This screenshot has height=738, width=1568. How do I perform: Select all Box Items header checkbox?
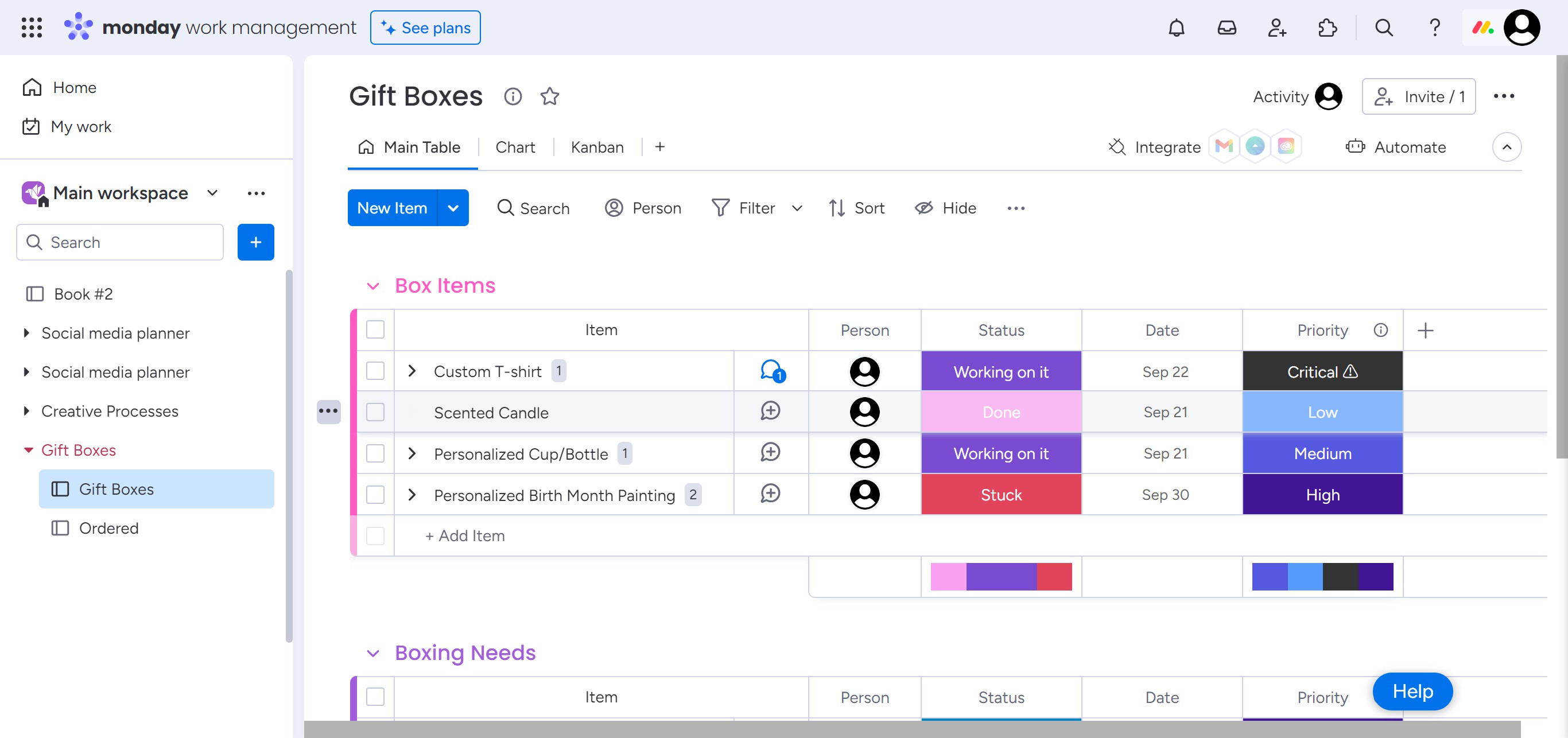click(375, 330)
